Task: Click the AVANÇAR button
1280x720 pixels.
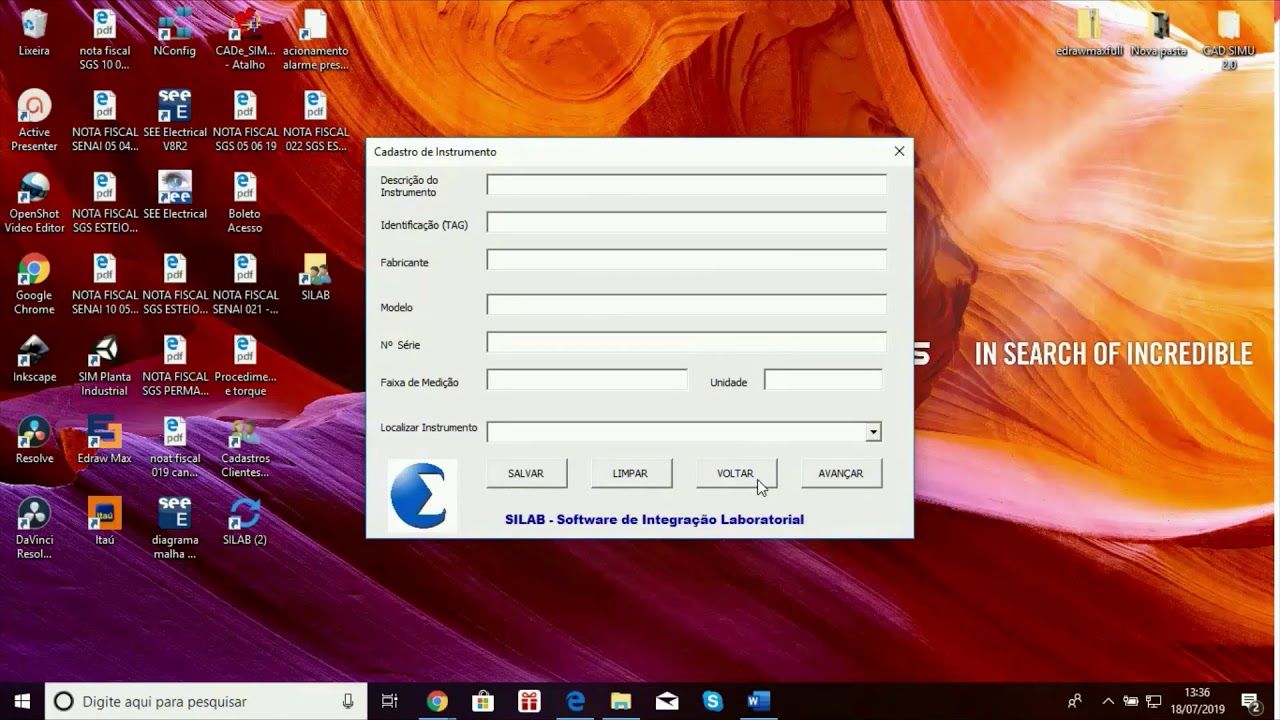Action: click(841, 474)
